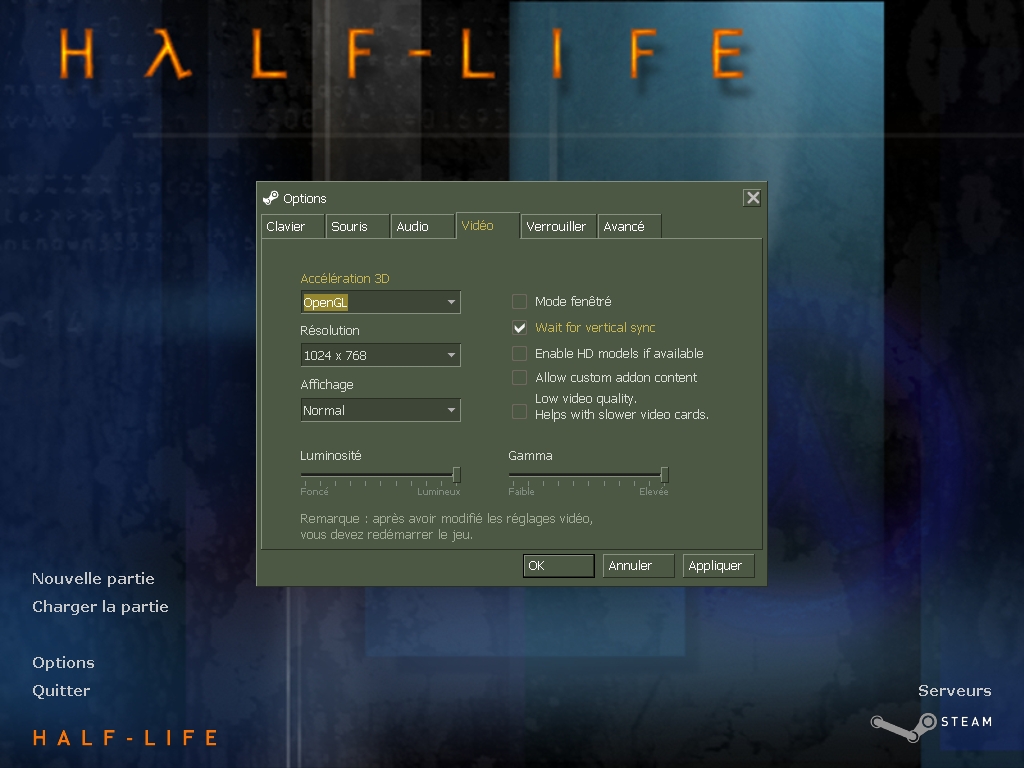Click the Gamma slider handle

click(664, 475)
